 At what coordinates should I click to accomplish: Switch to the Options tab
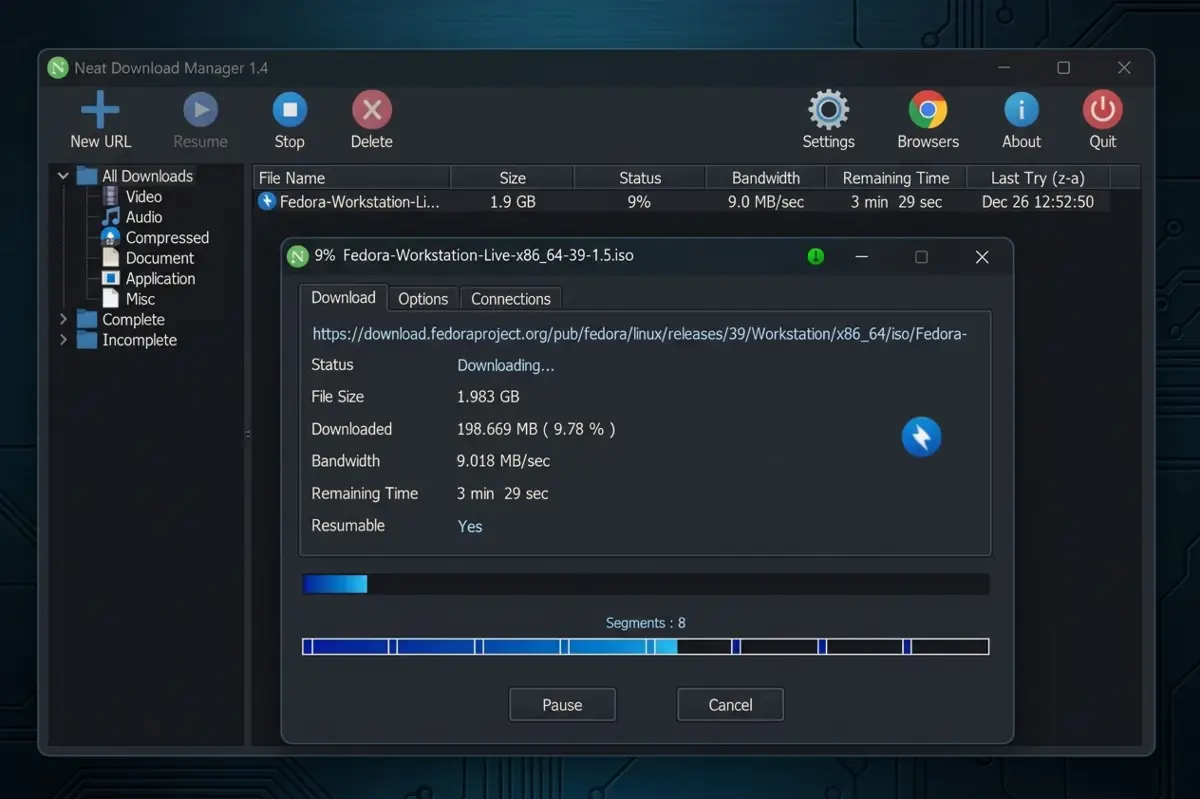click(423, 299)
